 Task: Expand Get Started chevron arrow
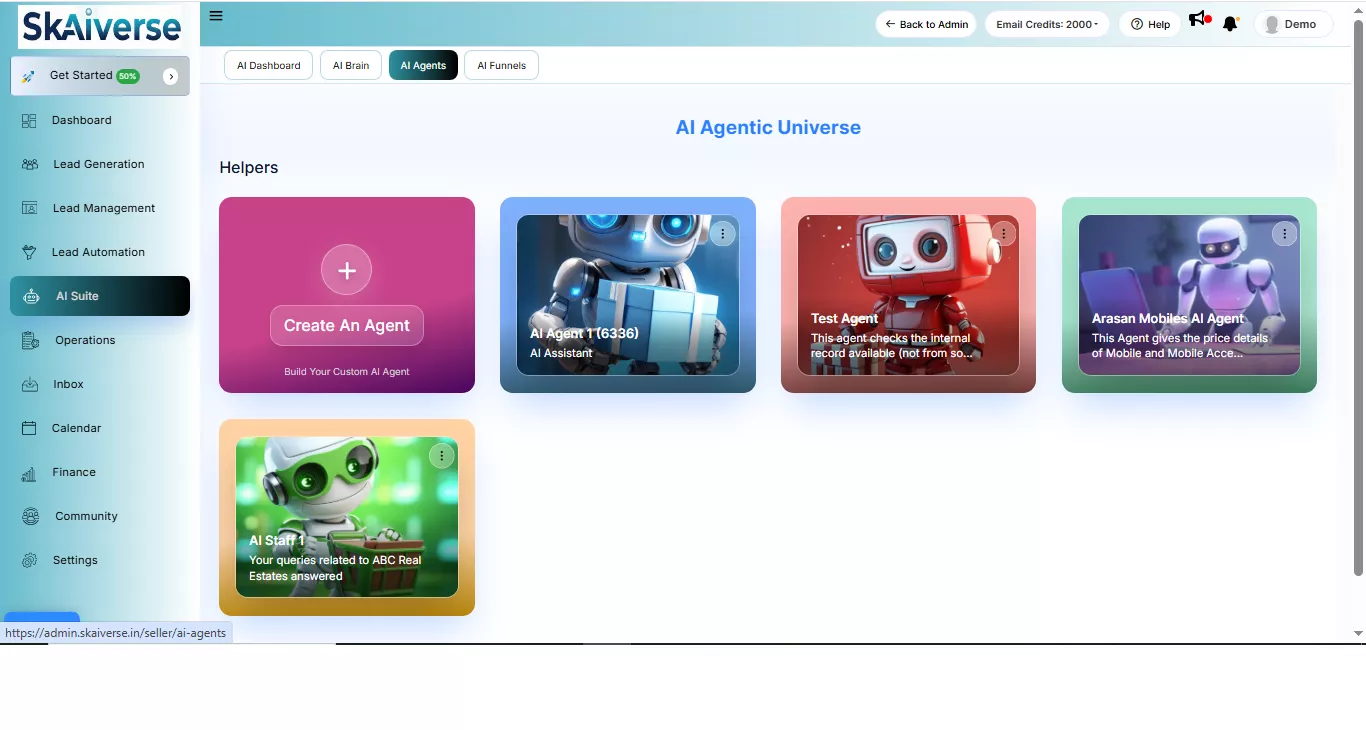pyautogui.click(x=170, y=76)
